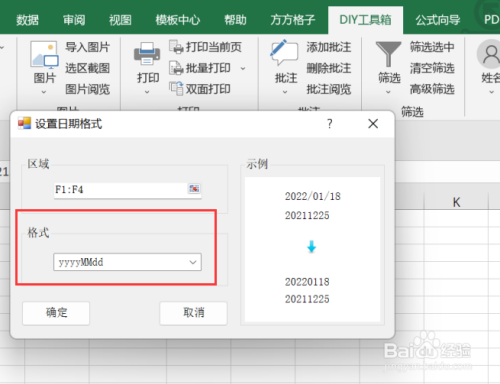
Task: Switch to the 视图 tab
Action: [x=120, y=20]
